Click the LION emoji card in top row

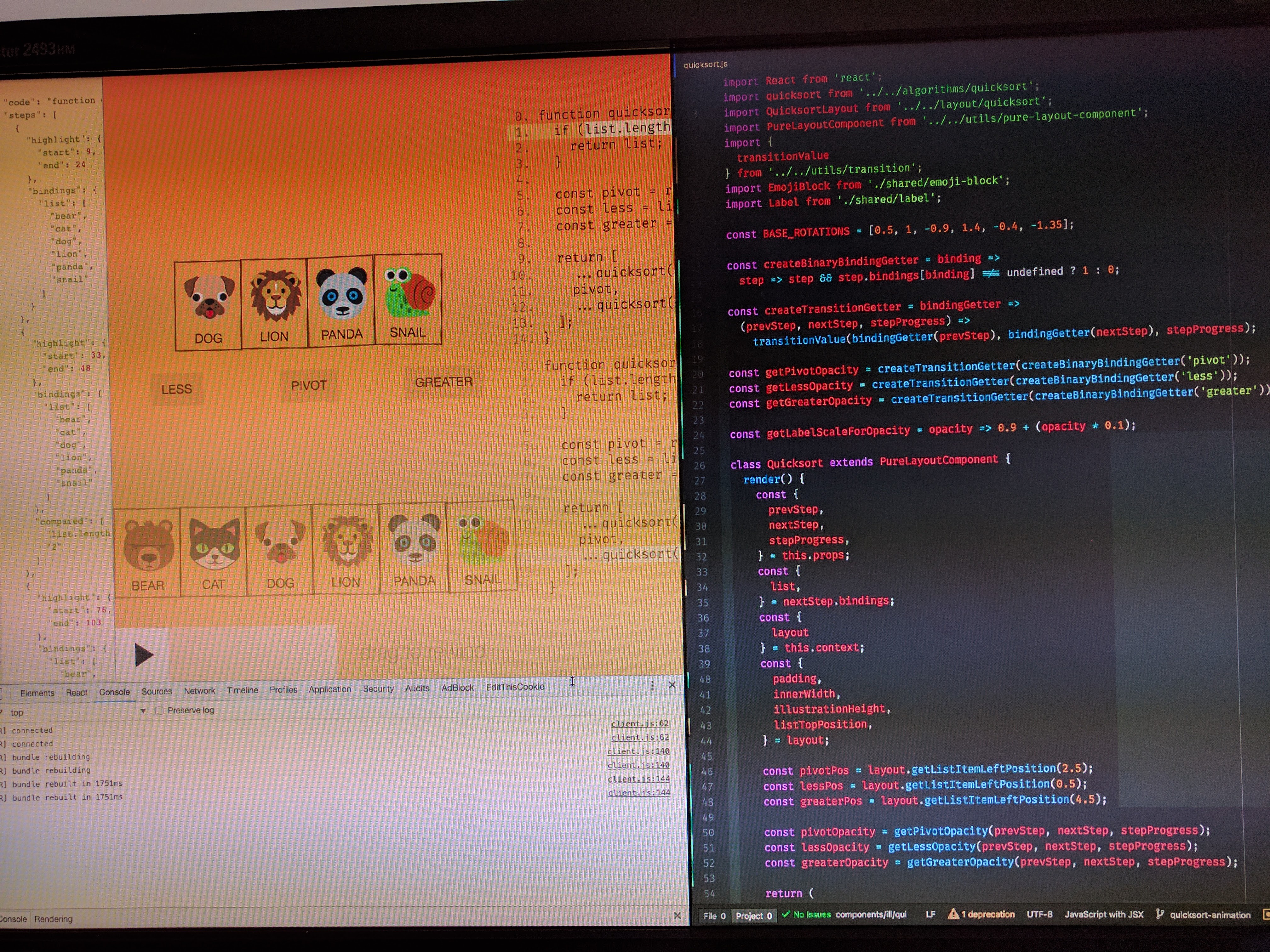pos(274,303)
